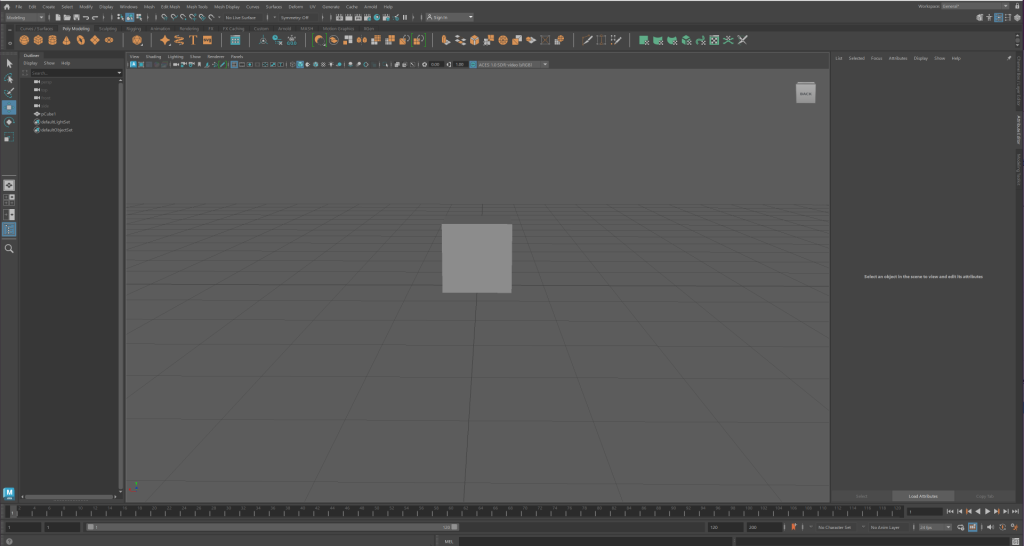This screenshot has width=1024, height=546.
Task: Click the search magnifier icon in left sidebar
Action: [x=9, y=249]
